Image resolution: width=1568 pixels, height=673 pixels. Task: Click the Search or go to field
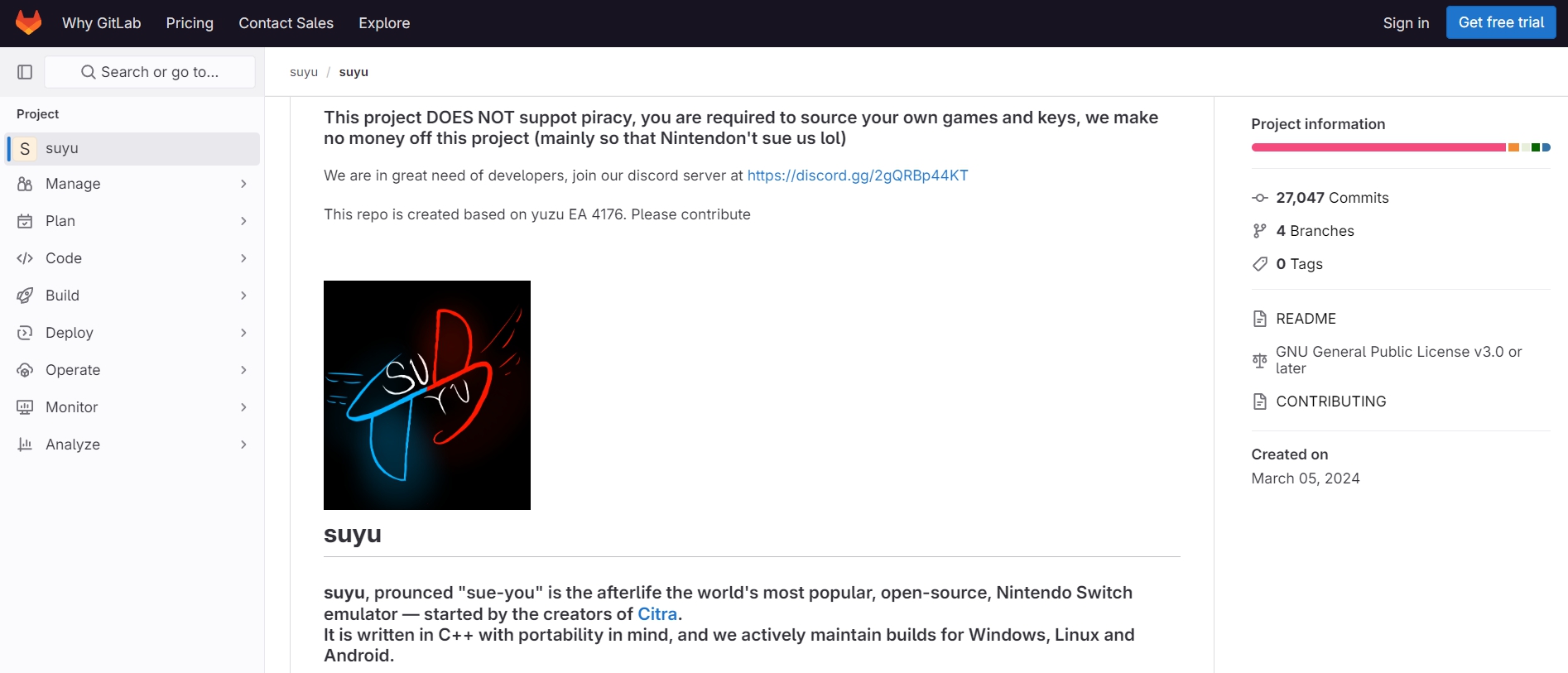150,72
